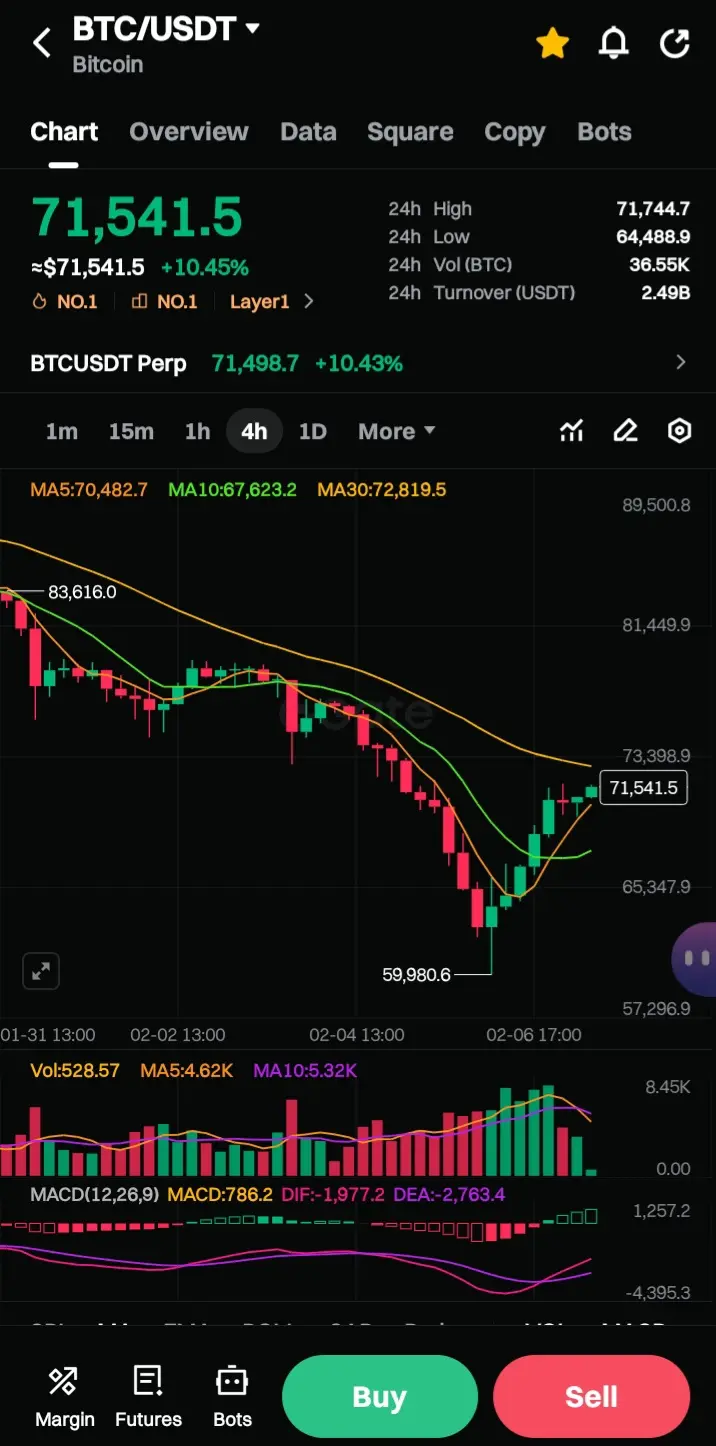Tap the share/refresh arrow icon
Viewport: 716px width, 1446px height.
(676, 43)
